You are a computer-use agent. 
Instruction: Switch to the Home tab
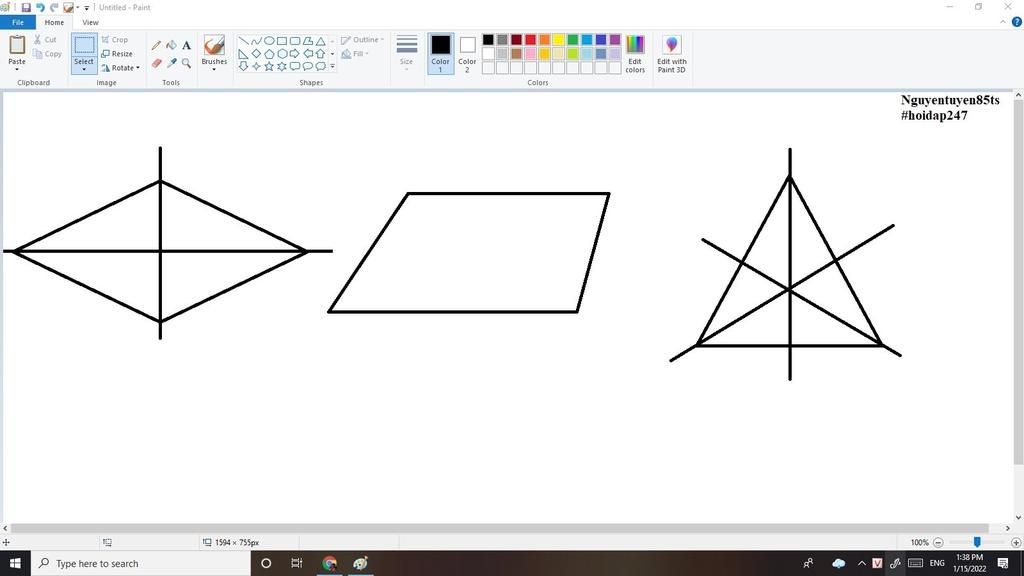54,22
